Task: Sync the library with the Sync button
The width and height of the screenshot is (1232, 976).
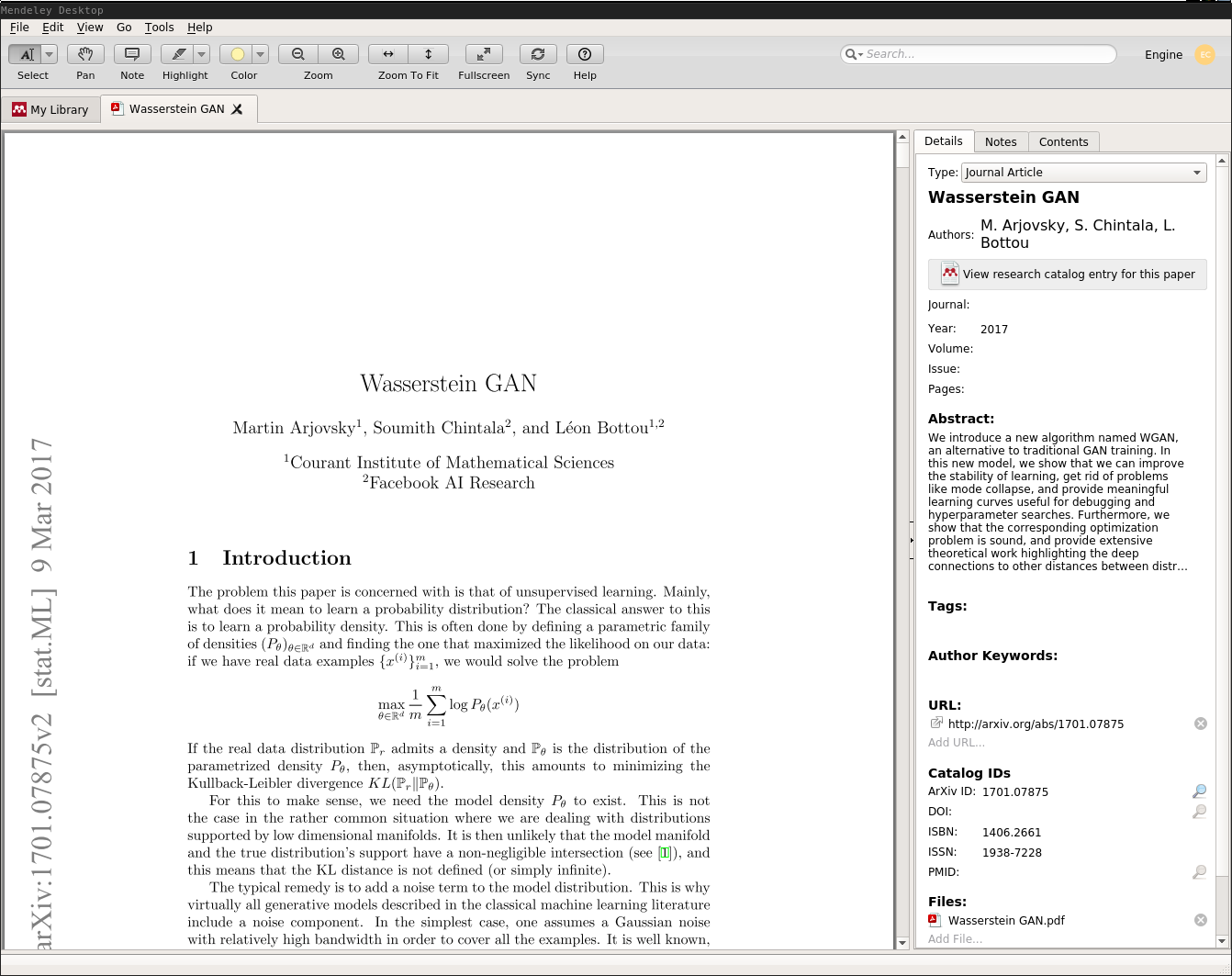Action: [x=538, y=54]
